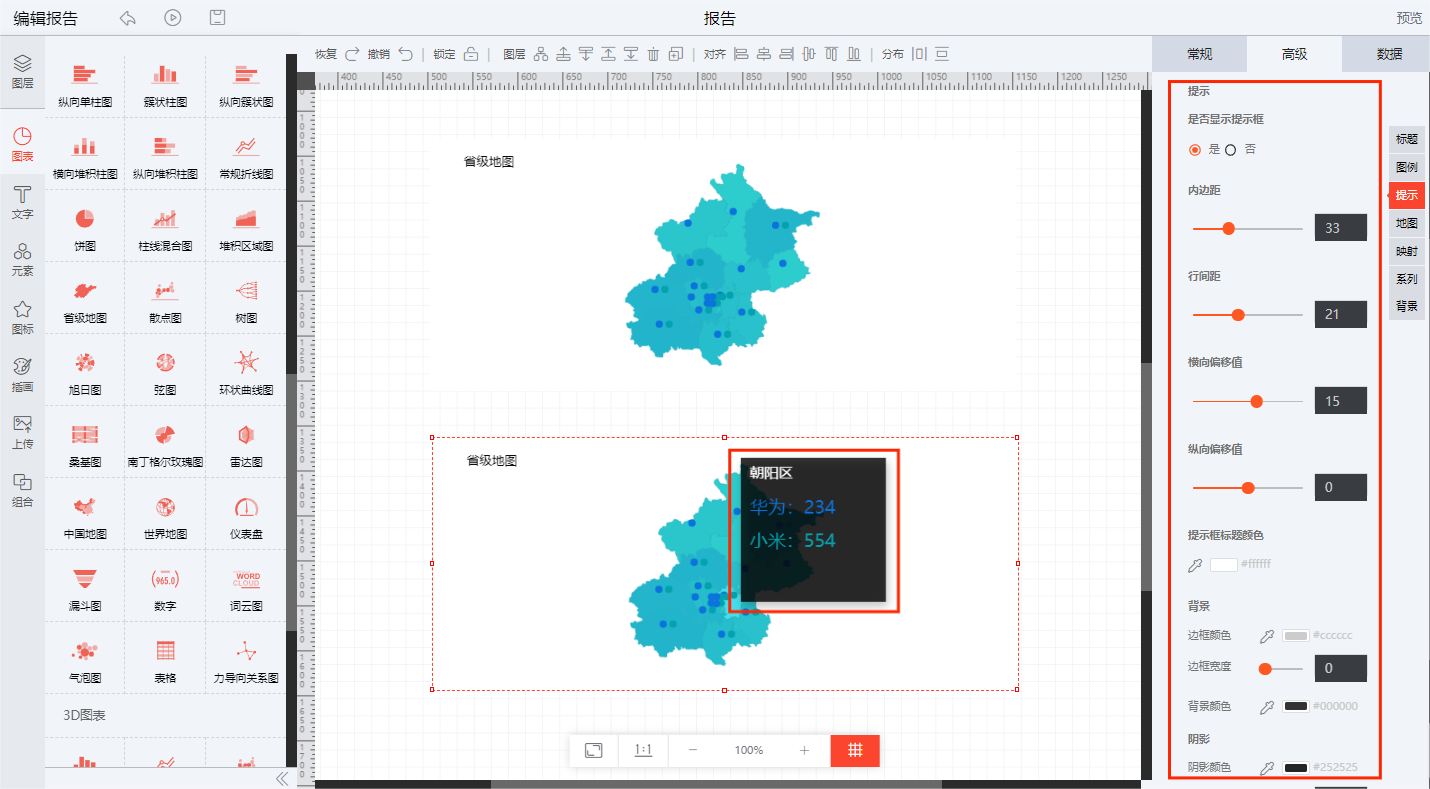This screenshot has height=789, width=1430.
Task: Click the 预览 preview link
Action: pyautogui.click(x=1409, y=18)
